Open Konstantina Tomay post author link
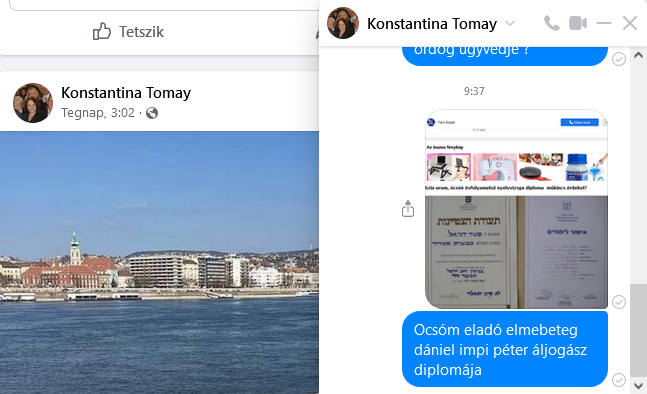The width and height of the screenshot is (647, 394). (126, 93)
